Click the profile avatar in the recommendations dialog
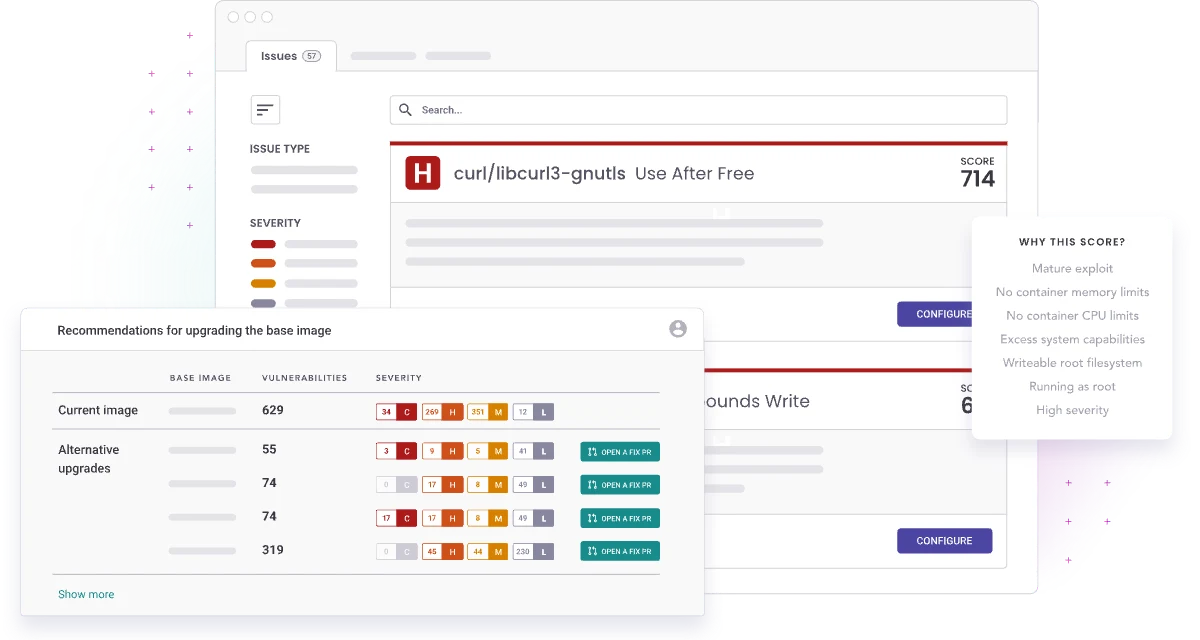Screen dimensions: 1200x640 pyautogui.click(x=679, y=329)
